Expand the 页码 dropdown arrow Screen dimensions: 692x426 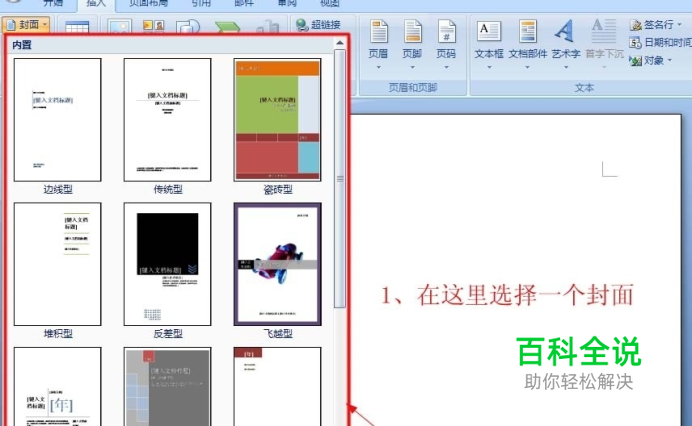[x=446, y=68]
